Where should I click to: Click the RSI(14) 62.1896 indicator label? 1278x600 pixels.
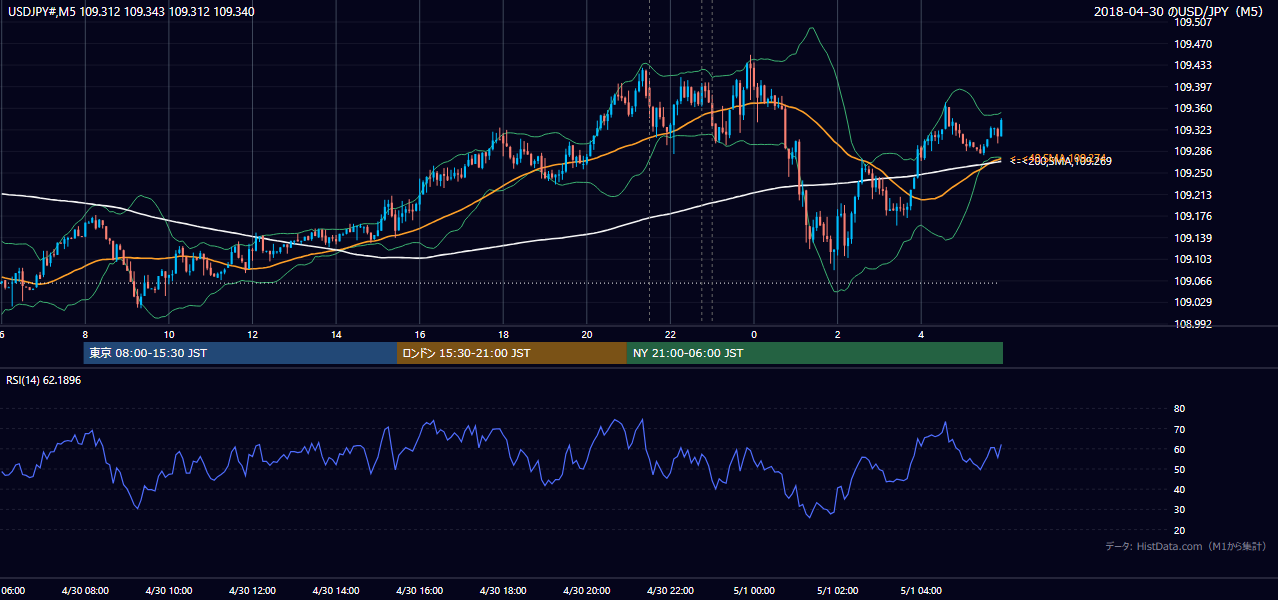(44, 380)
